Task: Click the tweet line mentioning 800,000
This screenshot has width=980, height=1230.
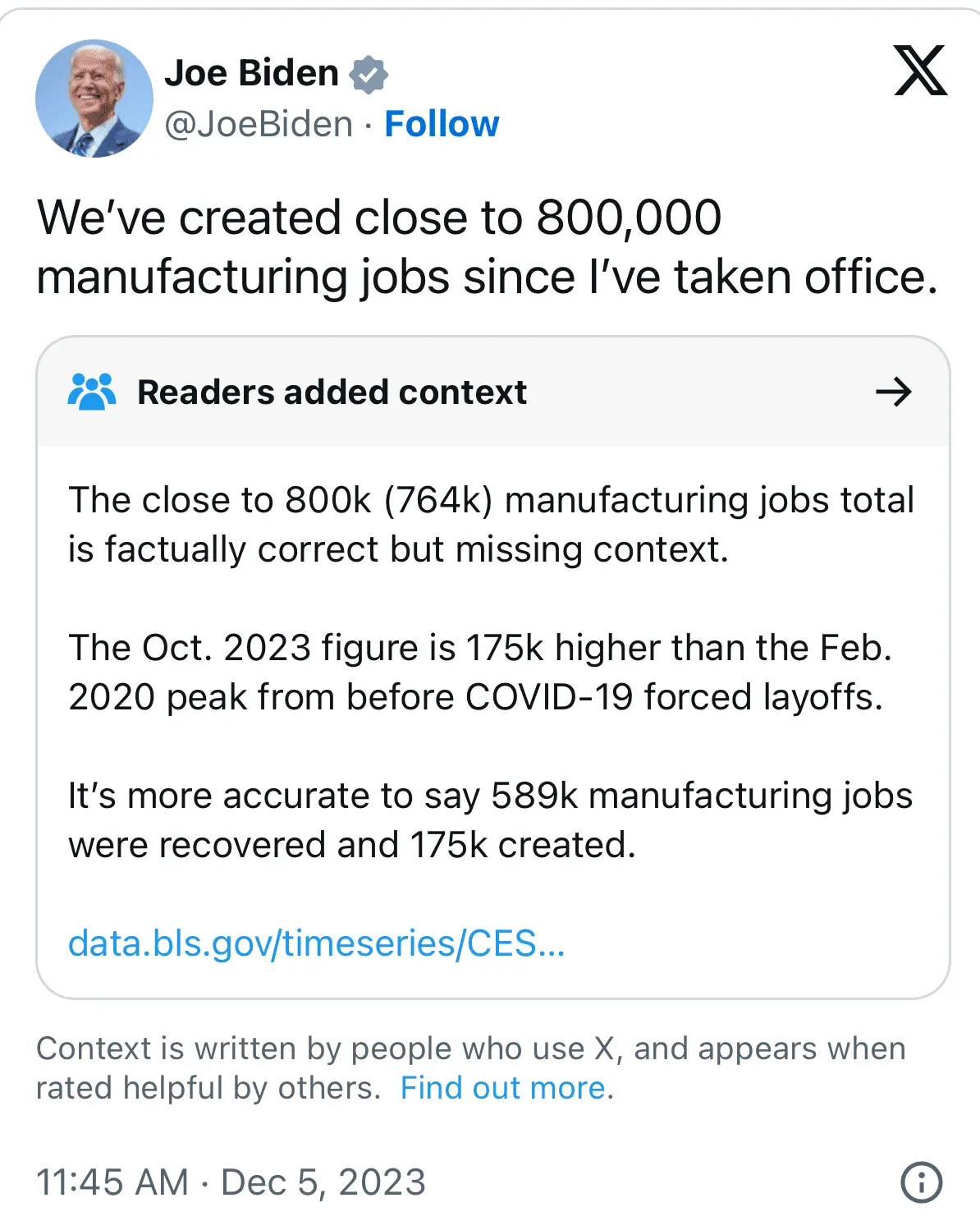Action: [379, 218]
